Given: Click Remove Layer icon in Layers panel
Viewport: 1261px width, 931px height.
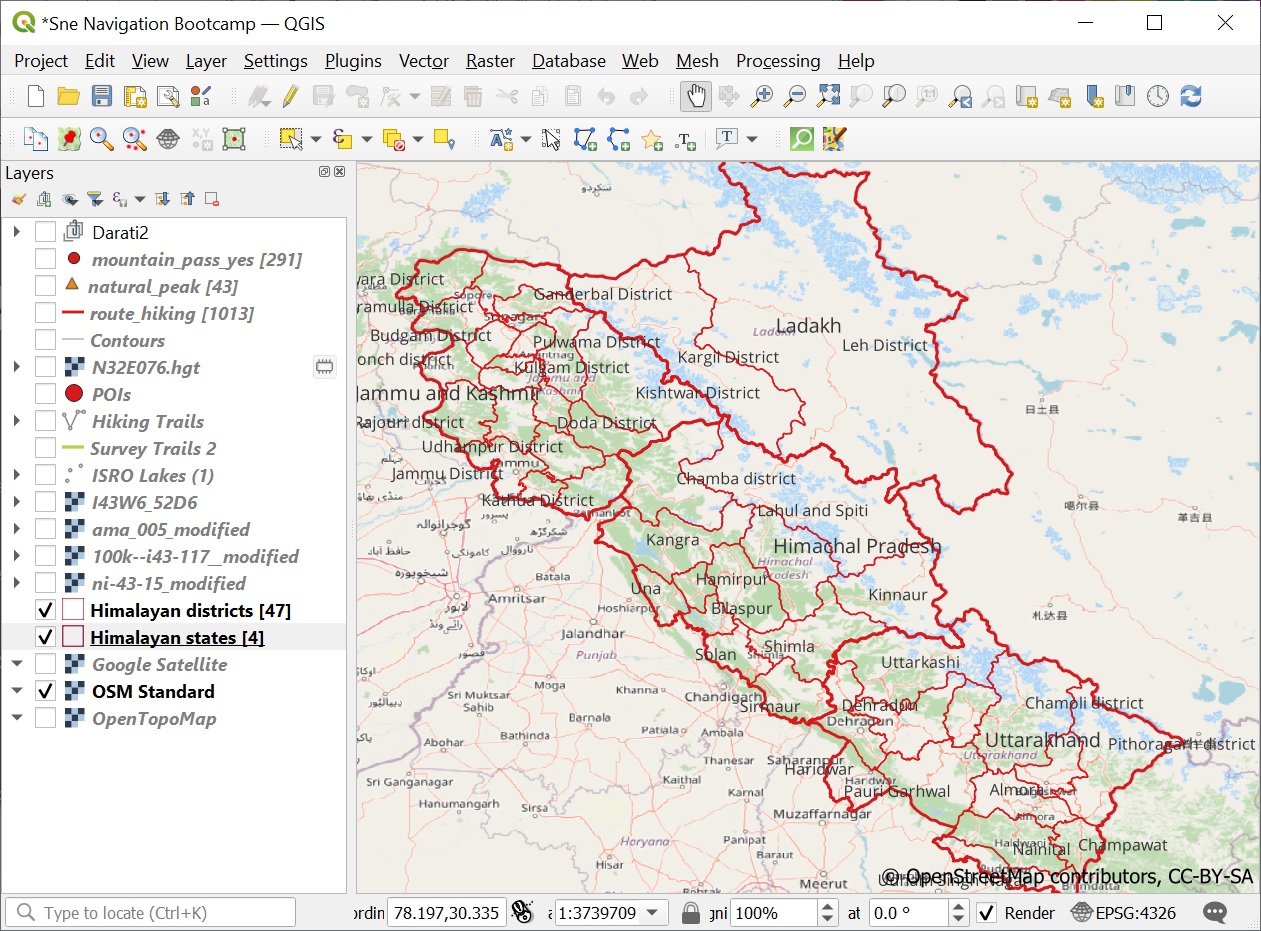Looking at the screenshot, I should coord(212,199).
